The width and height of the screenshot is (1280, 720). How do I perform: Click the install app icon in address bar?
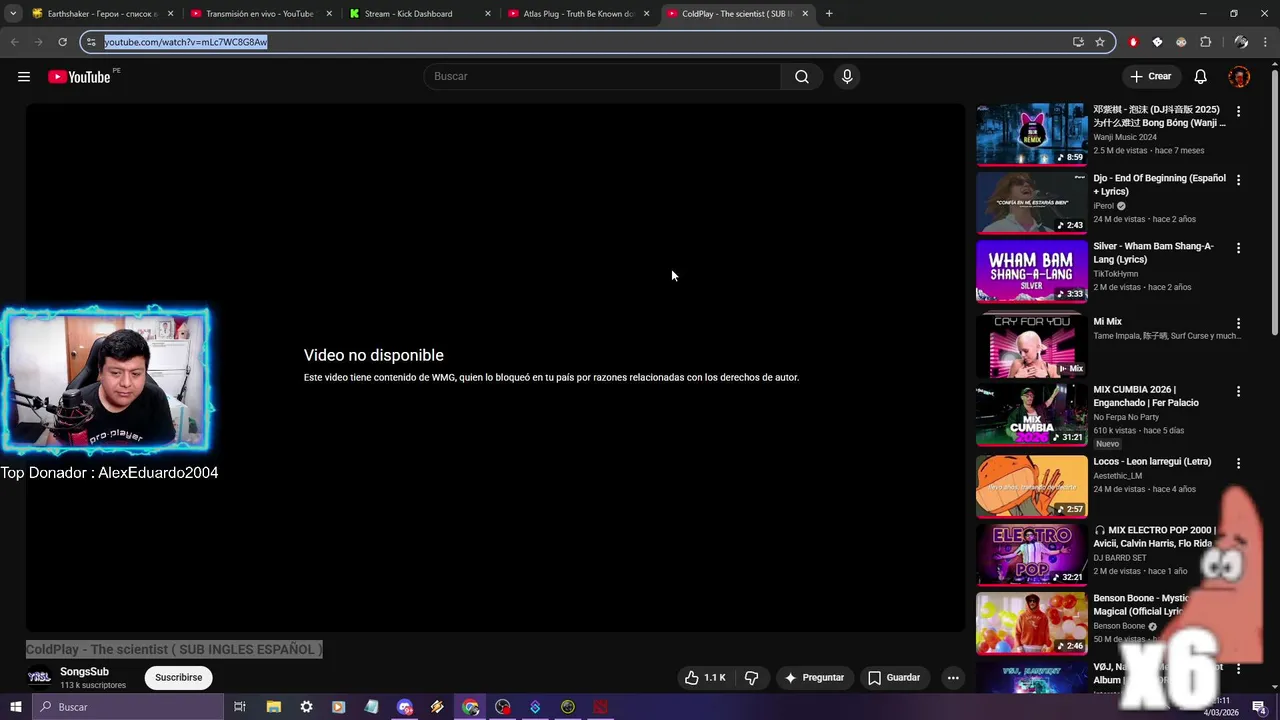pyautogui.click(x=1078, y=42)
